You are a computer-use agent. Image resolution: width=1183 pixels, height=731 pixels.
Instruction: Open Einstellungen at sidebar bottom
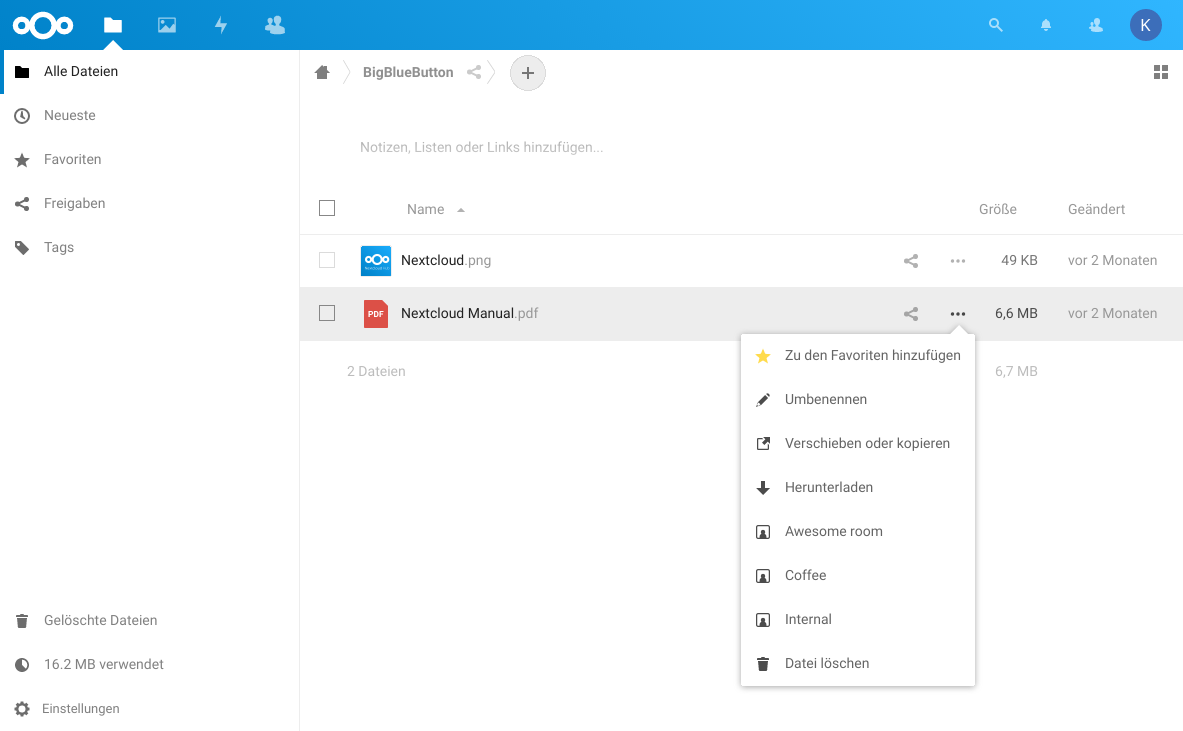[80, 708]
